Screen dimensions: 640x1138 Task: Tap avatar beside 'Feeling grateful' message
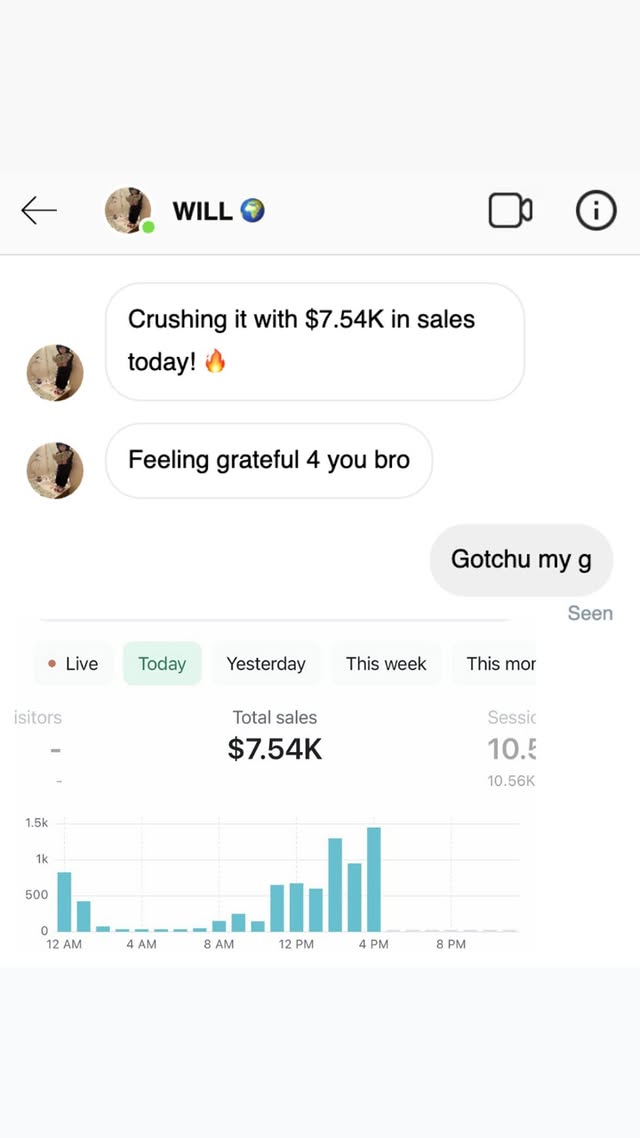coord(55,469)
